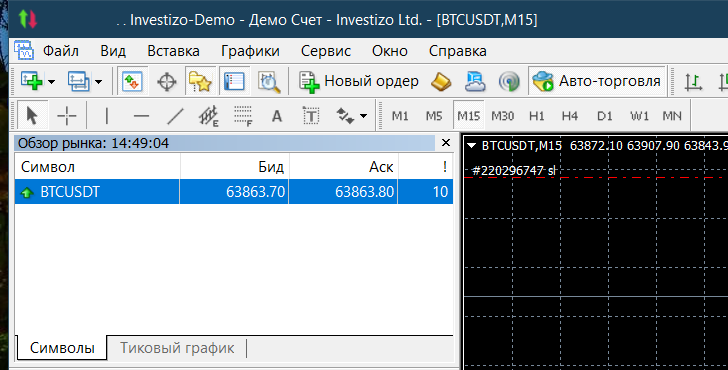Click the profiles icon
728x370 pixels.
[x=78, y=81]
